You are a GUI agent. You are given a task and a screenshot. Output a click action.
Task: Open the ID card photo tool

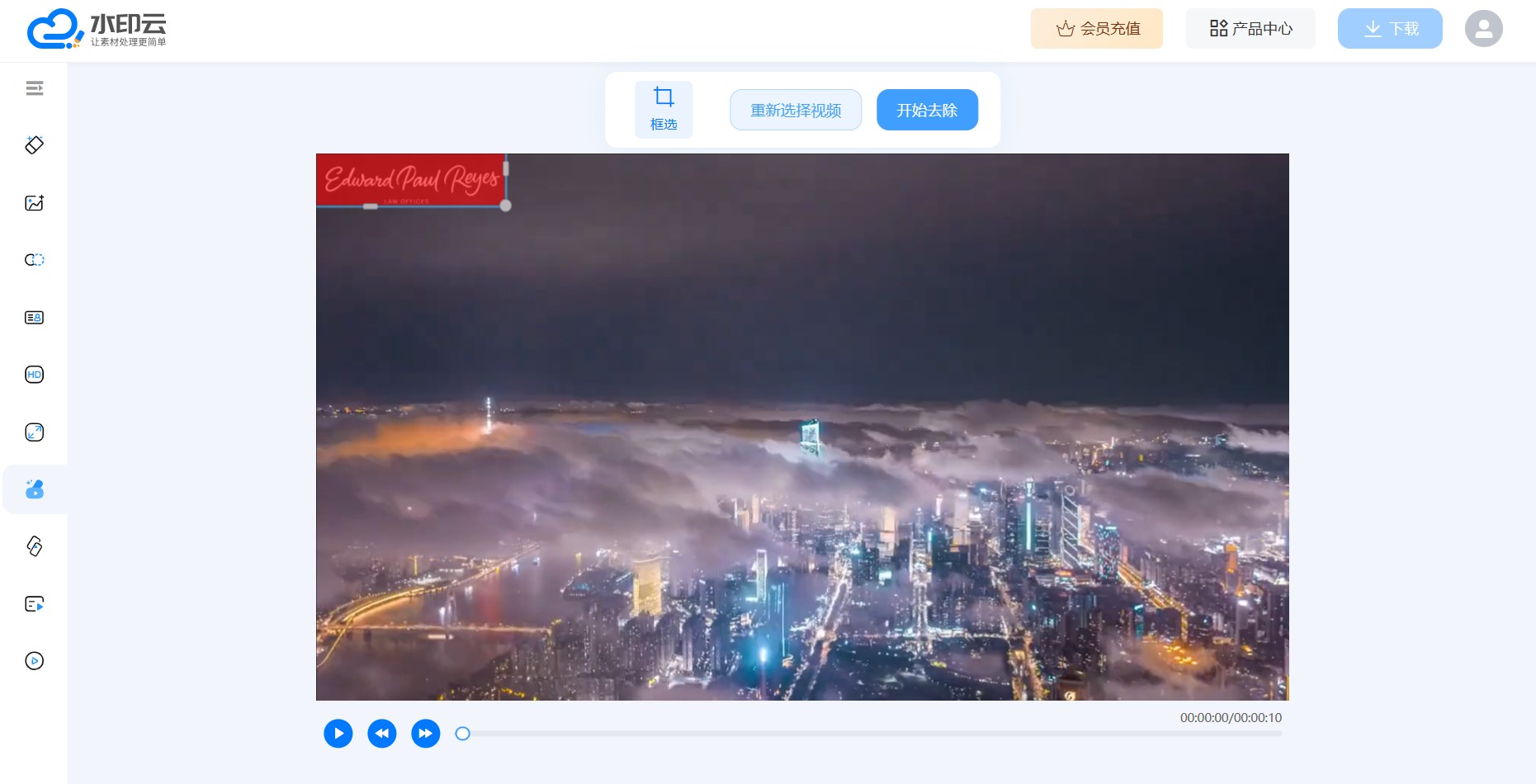34,318
